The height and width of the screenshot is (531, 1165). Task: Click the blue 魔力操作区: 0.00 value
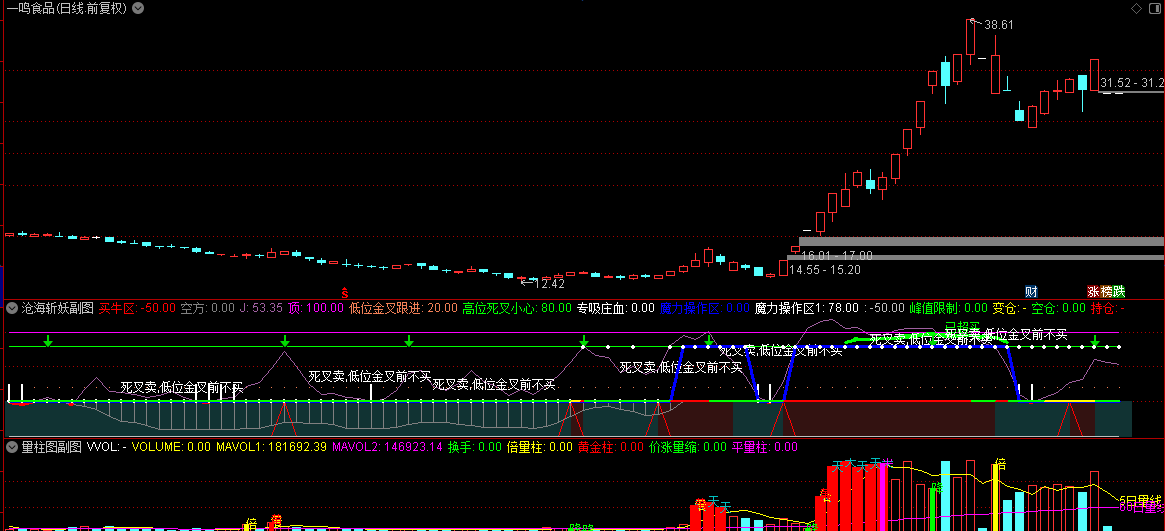tap(704, 307)
